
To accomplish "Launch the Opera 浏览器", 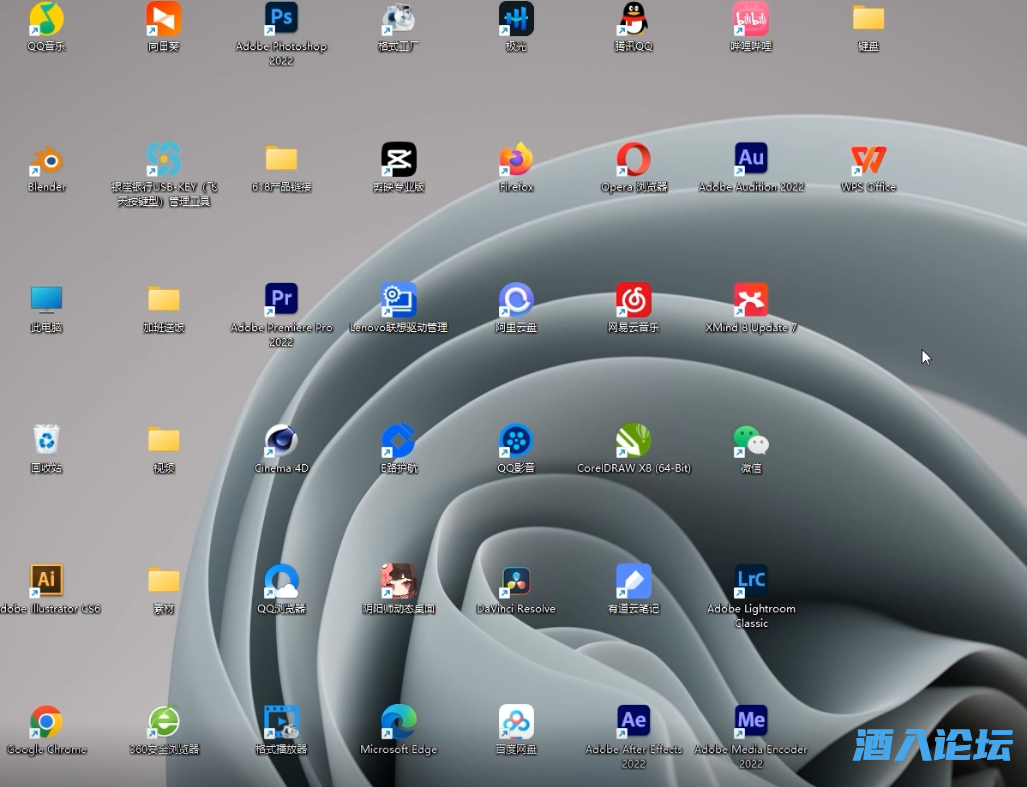I will [x=633, y=158].
